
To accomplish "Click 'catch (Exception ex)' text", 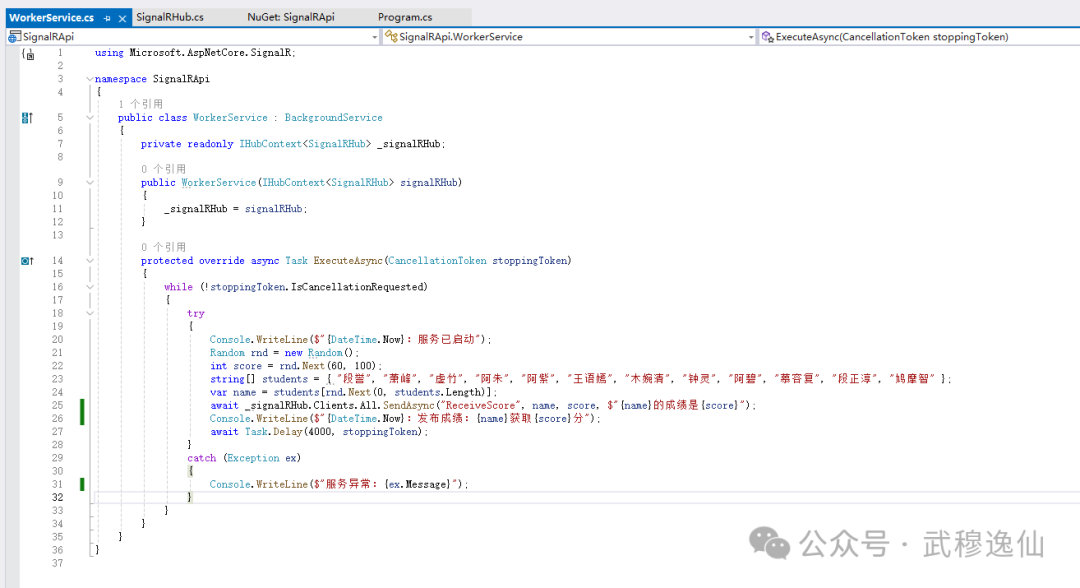I will (x=244, y=458).
